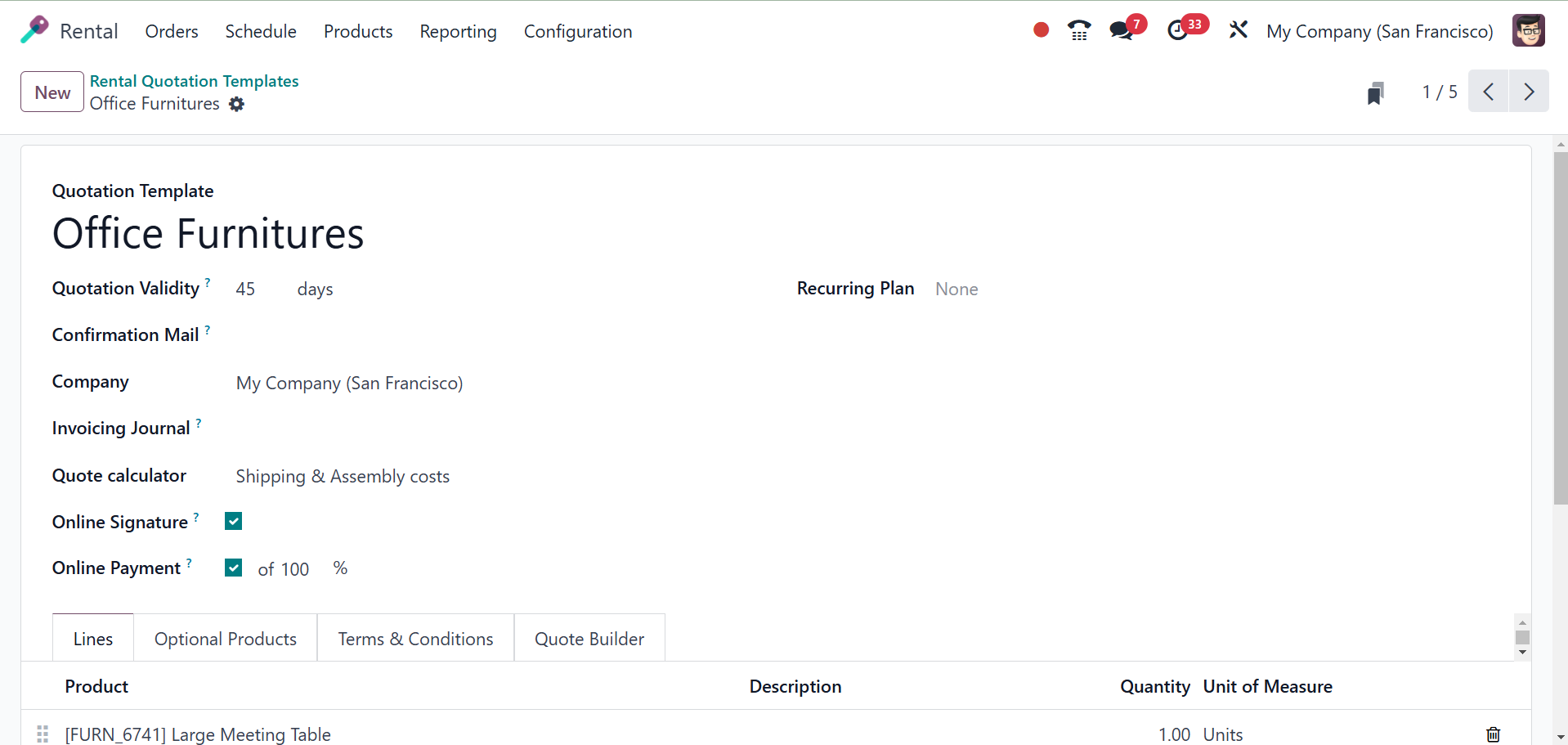Go back to Rental Quotation Templates

coord(194,81)
